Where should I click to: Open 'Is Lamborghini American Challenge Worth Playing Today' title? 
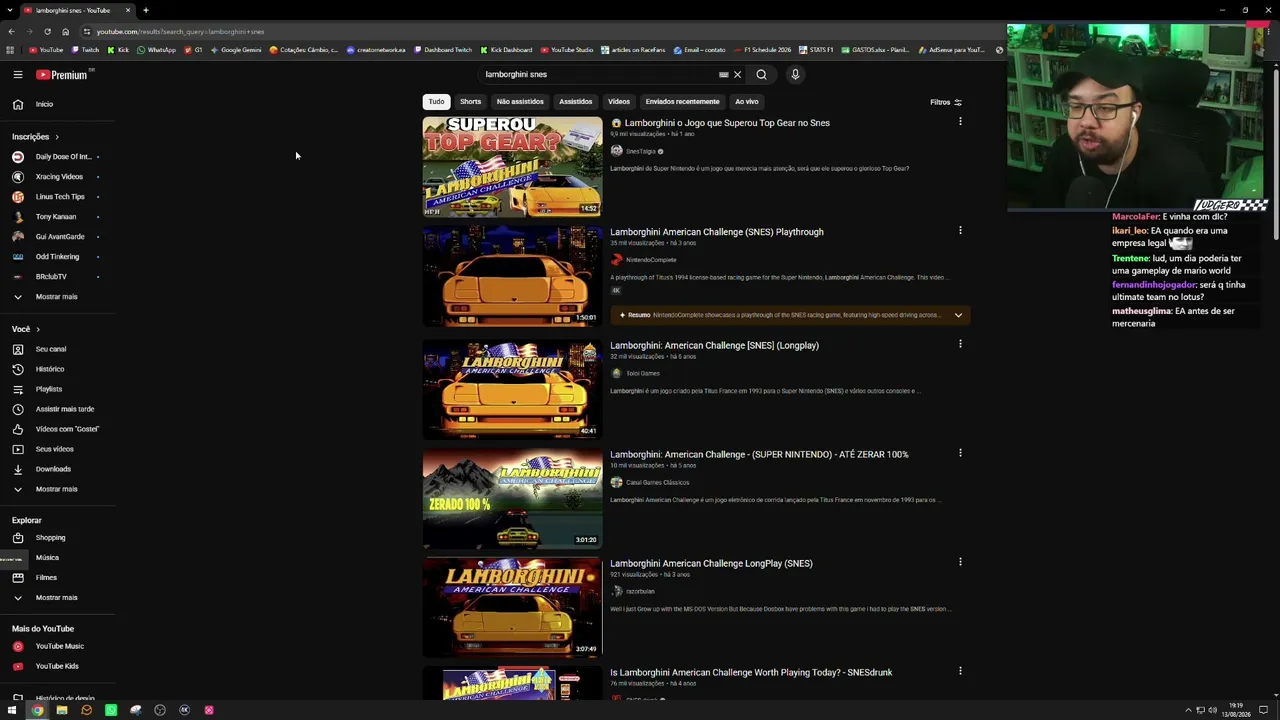click(751, 672)
